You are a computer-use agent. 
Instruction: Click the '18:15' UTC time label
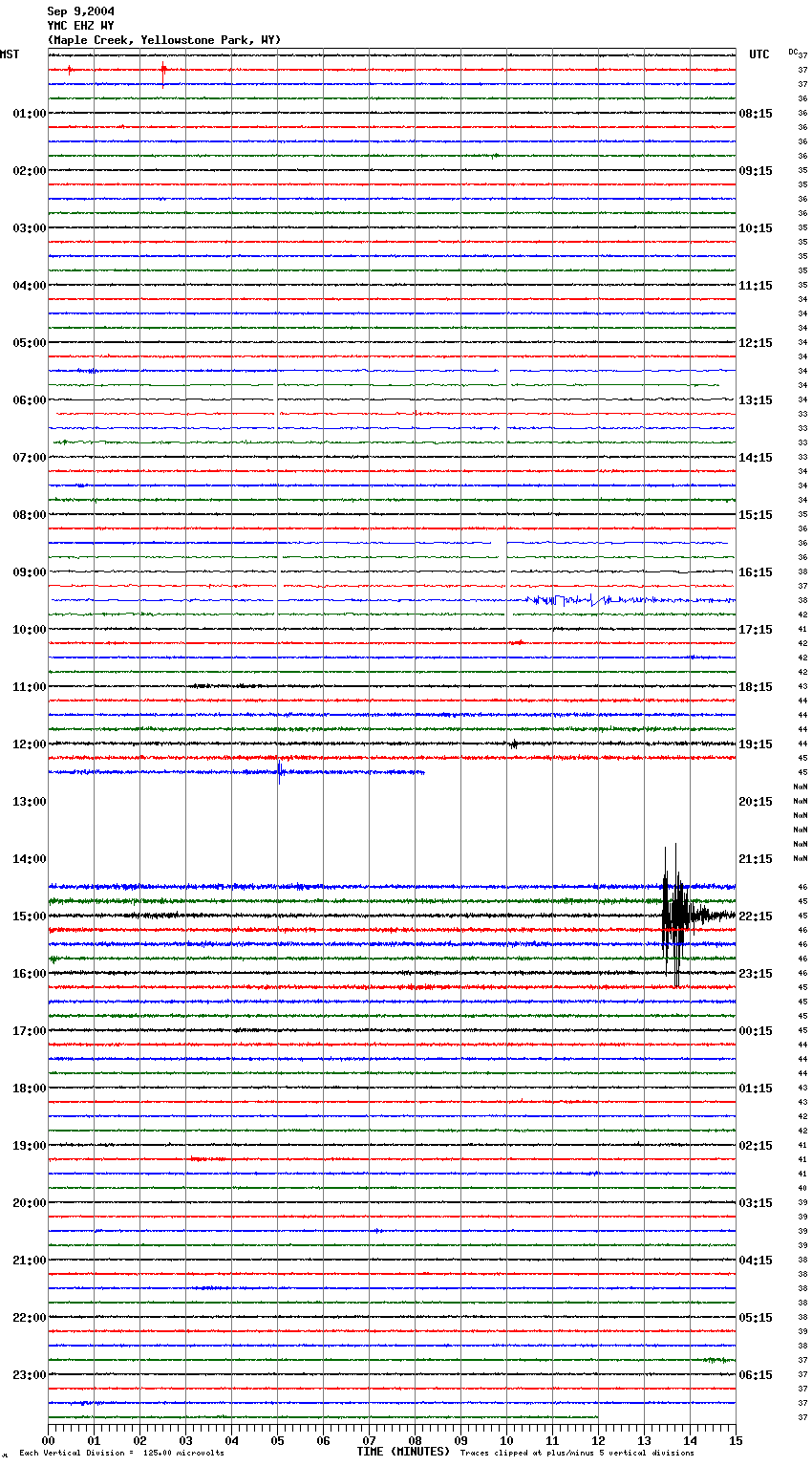pyautogui.click(x=756, y=687)
